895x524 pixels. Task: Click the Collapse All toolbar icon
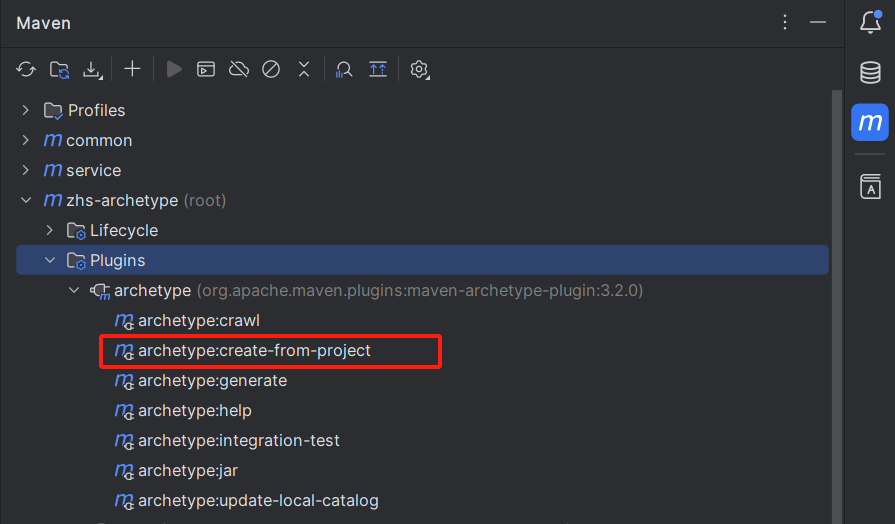(304, 69)
